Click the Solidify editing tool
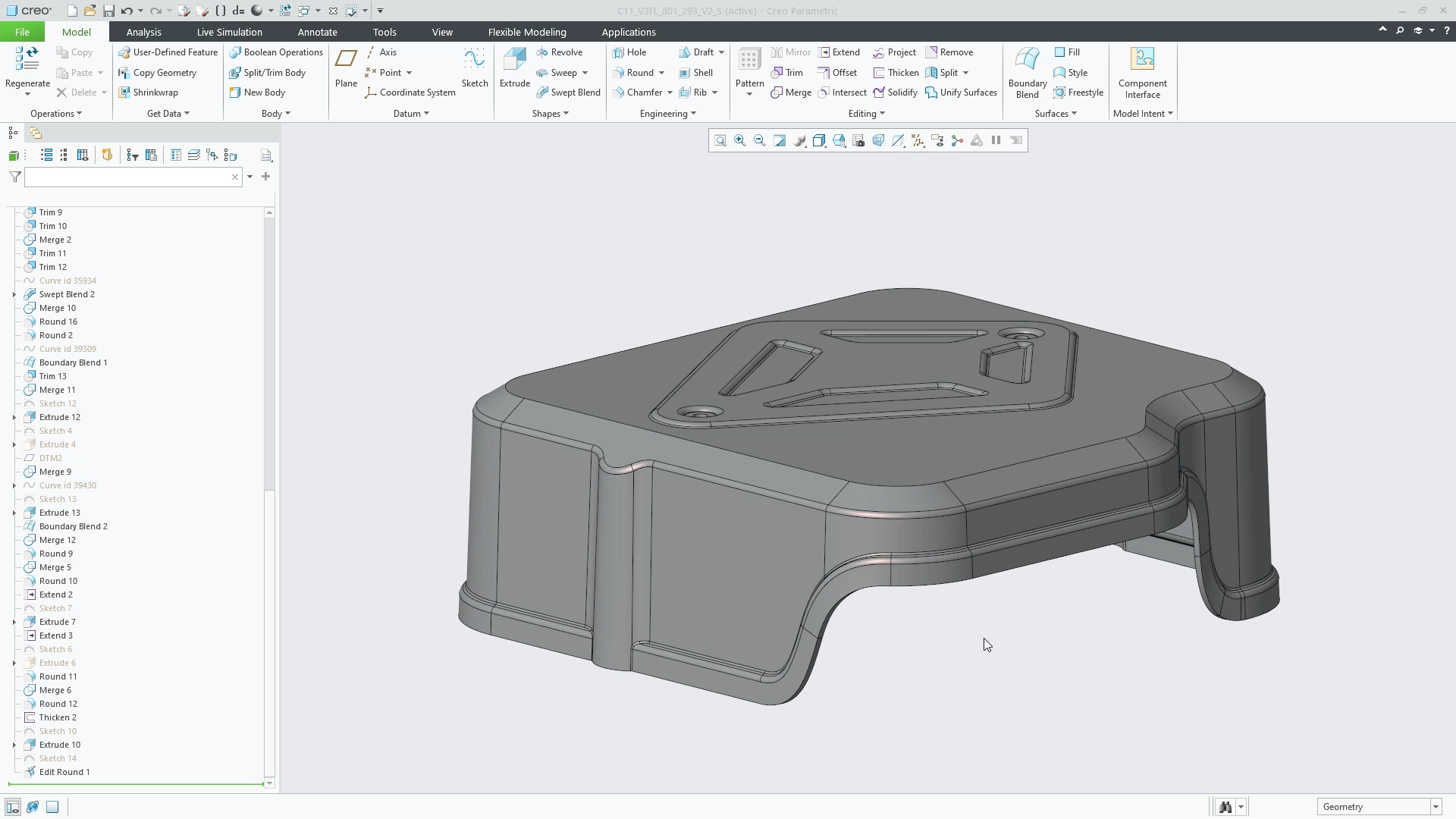 pyautogui.click(x=896, y=93)
